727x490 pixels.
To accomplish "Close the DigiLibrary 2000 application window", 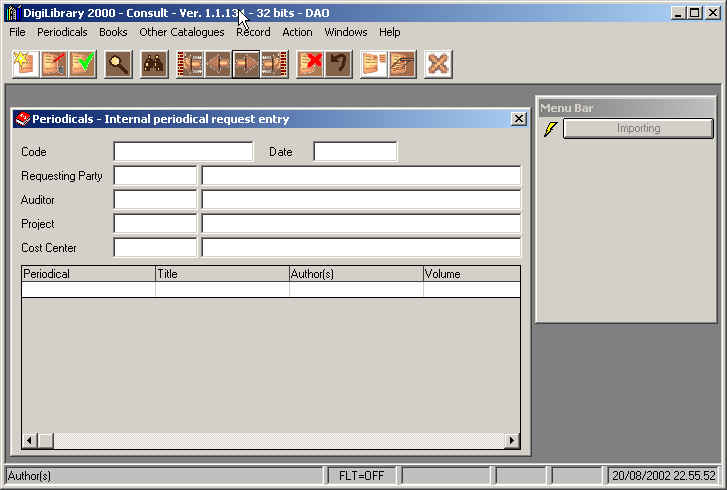I will (713, 13).
